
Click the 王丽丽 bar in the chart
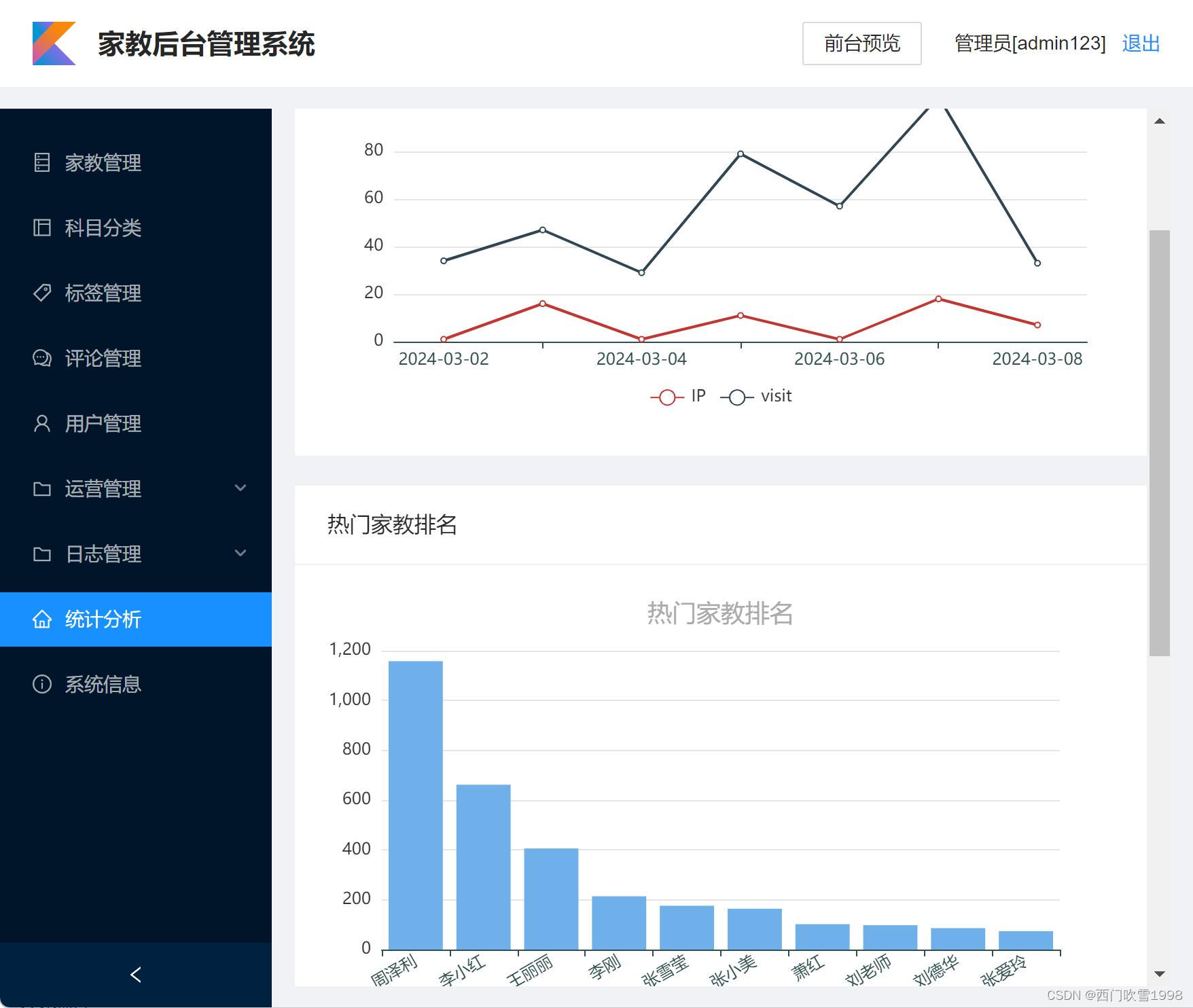551,899
